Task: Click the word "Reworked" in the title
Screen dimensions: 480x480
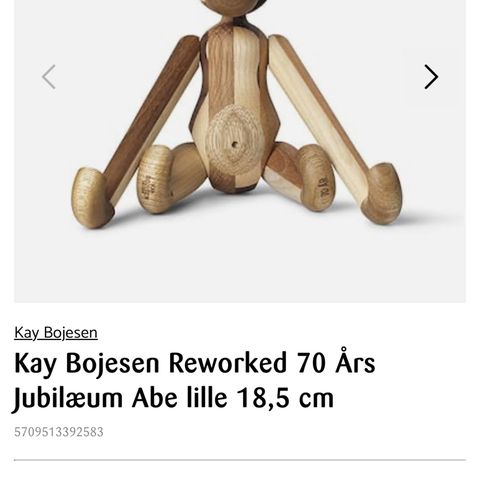Action: [x=228, y=363]
